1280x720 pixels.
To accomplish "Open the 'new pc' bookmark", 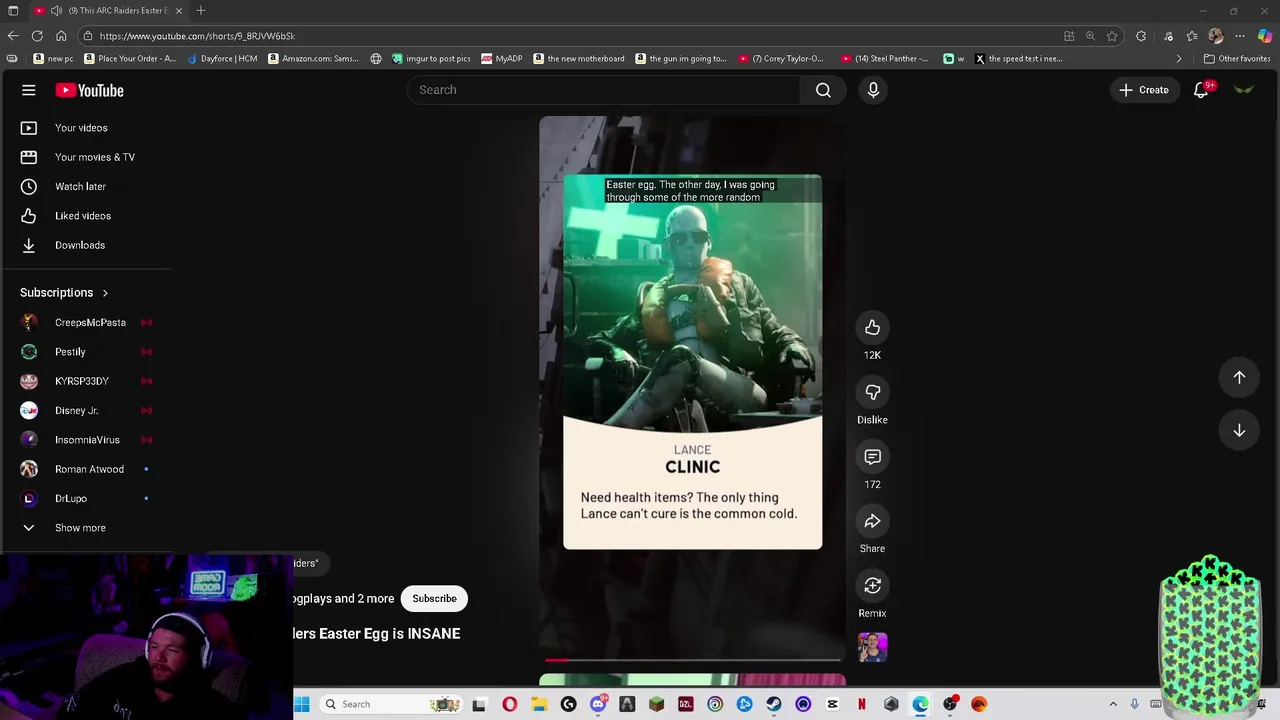I will (x=53, y=59).
